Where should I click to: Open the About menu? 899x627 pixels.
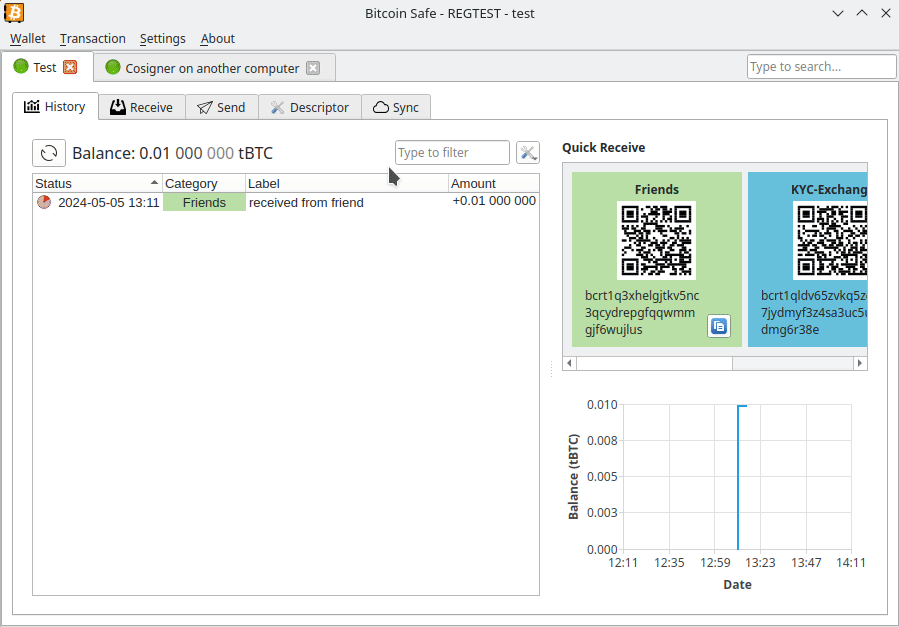tap(217, 38)
